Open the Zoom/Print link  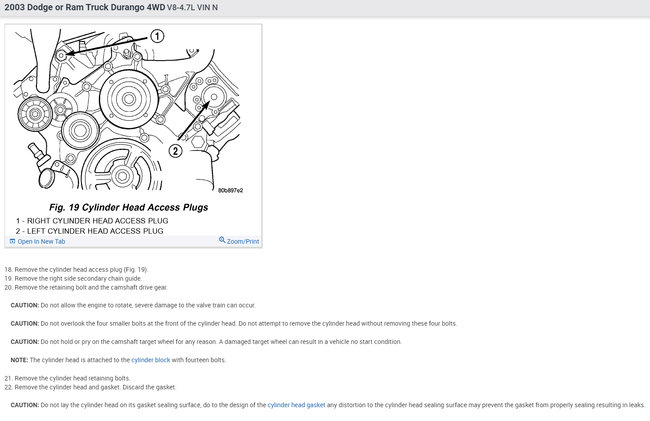tap(243, 241)
